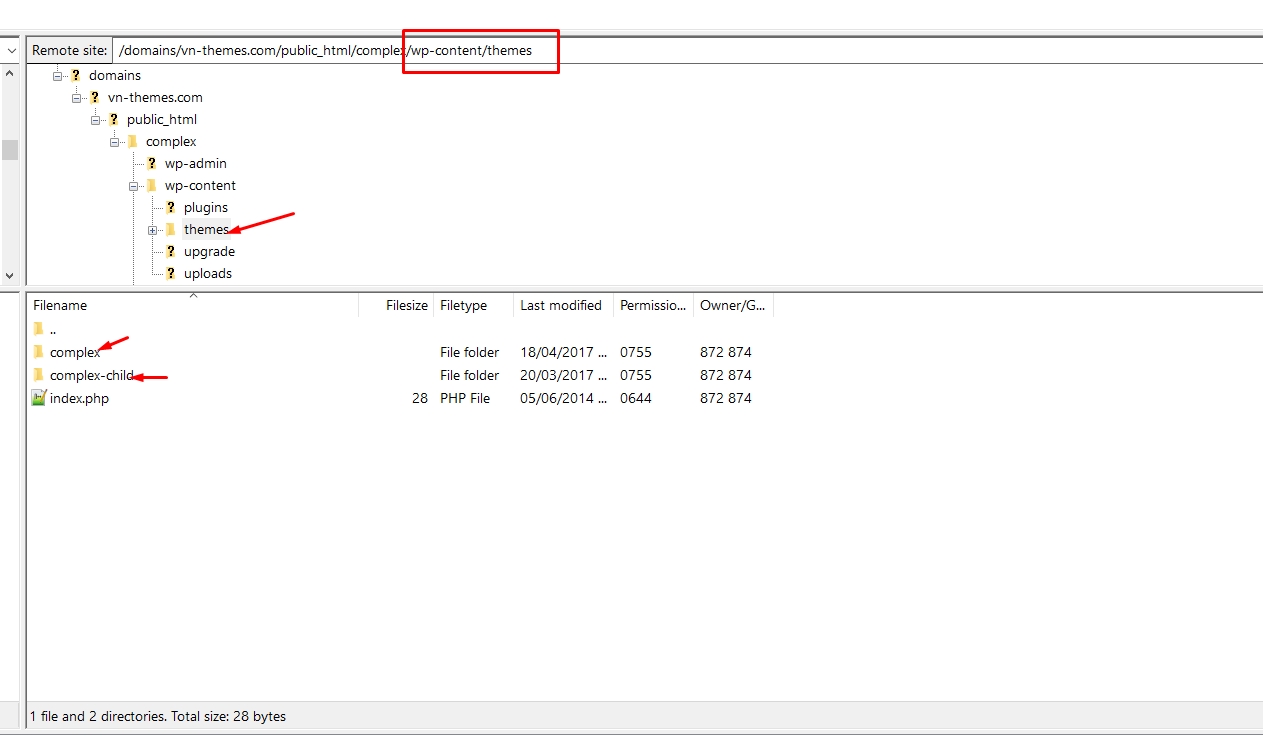Select the upgrade folder label in tree
This screenshot has height=737, width=1263.
pyautogui.click(x=209, y=251)
